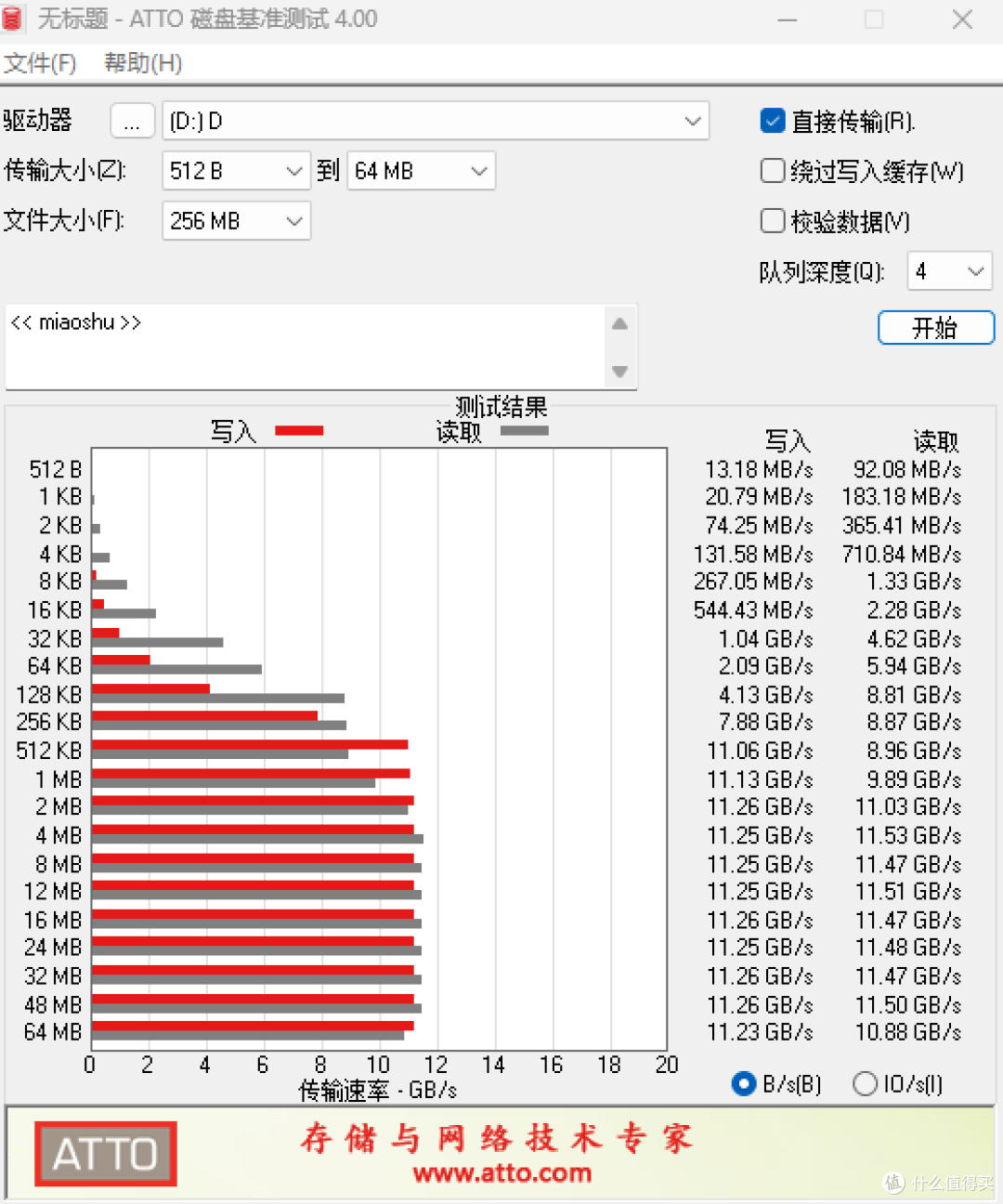This screenshot has height=1204, width=1003.
Task: Click the 10.88 GB/s read value
Action: click(908, 1032)
